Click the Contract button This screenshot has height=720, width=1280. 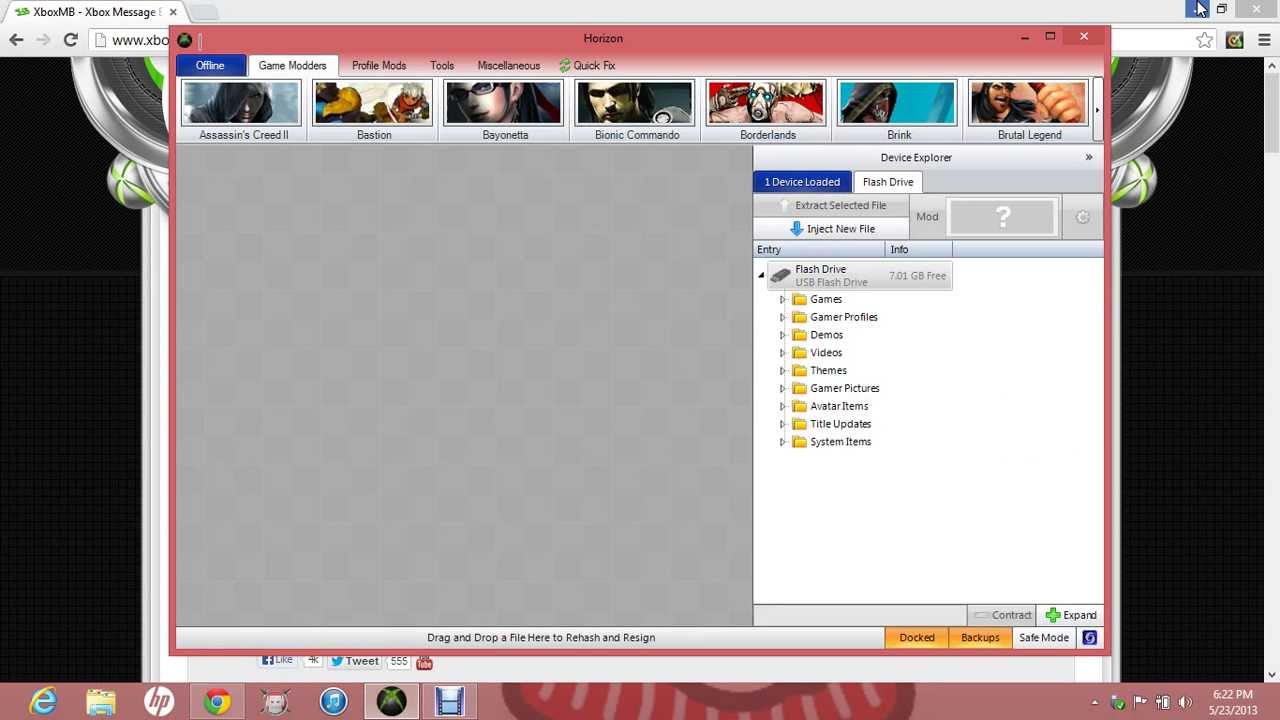(x=1002, y=615)
